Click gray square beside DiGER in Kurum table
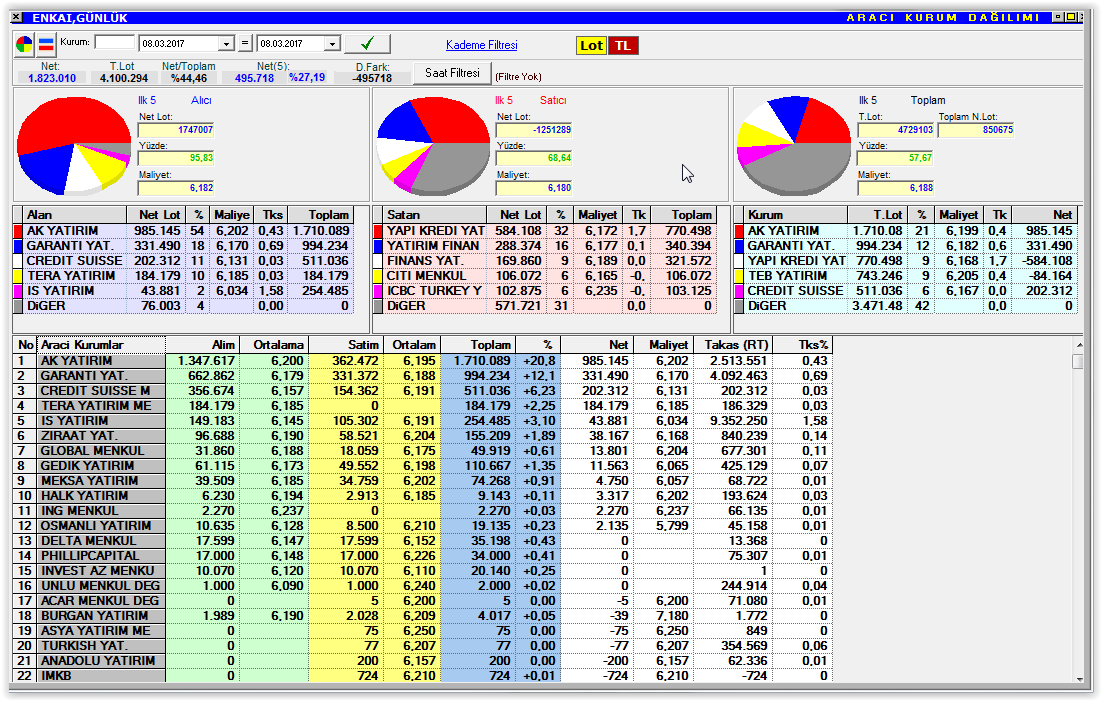This screenshot has width=1102, height=701. click(x=739, y=307)
